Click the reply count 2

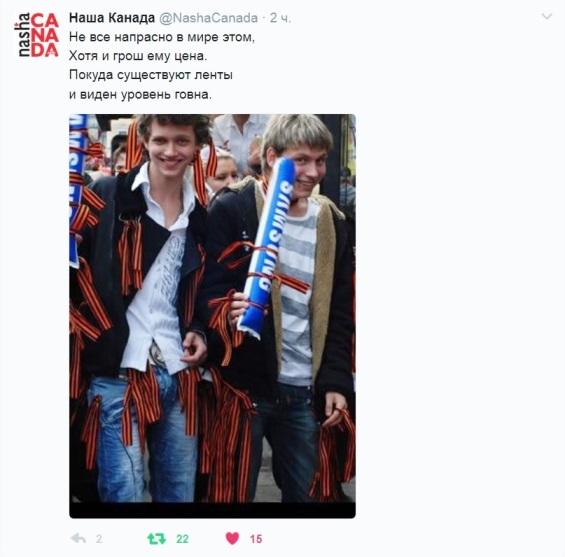[99, 539]
